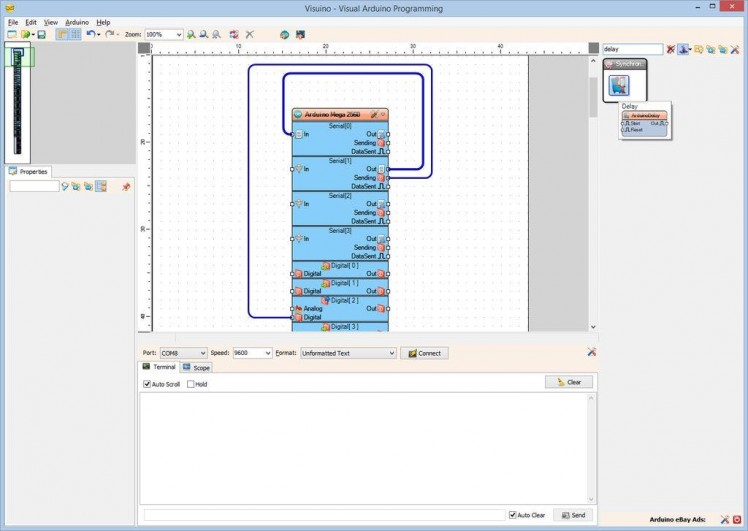
Task: Click the Zoom In magnifier icon
Action: pyautogui.click(x=191, y=34)
